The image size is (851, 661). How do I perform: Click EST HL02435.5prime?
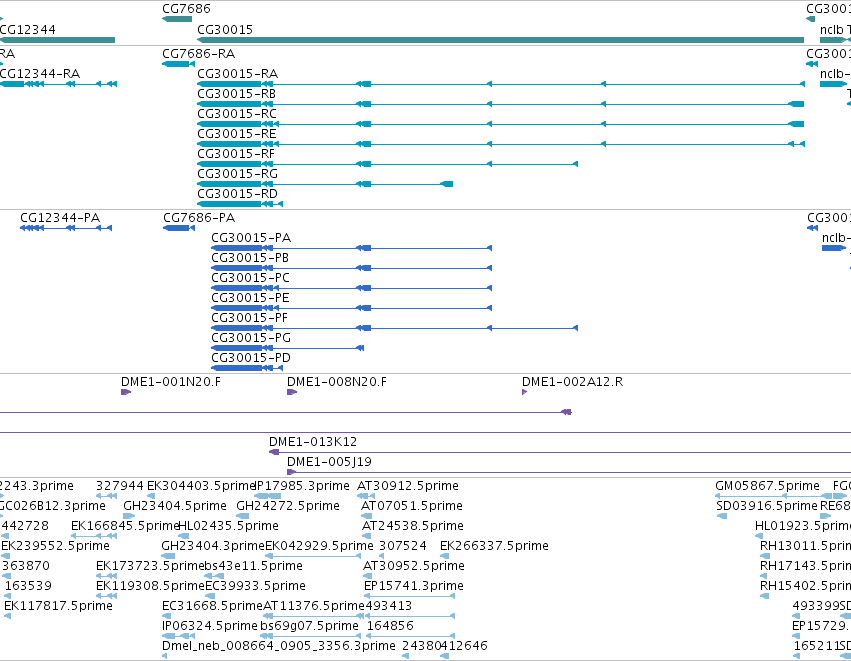point(228,526)
